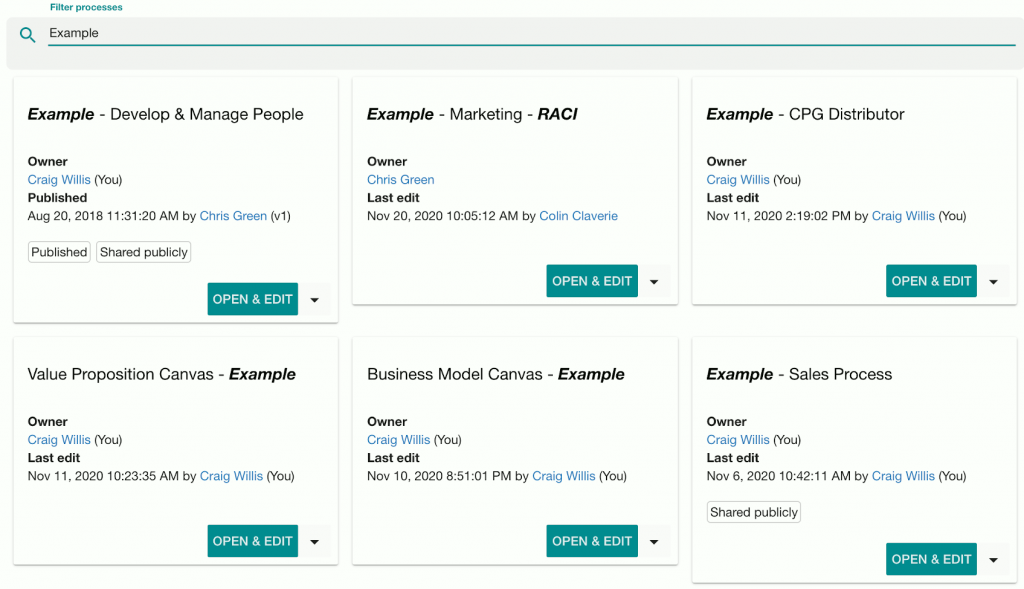Click the Colin Claverie last-edit link
Viewport: 1024px width, 589px height.
tap(578, 215)
